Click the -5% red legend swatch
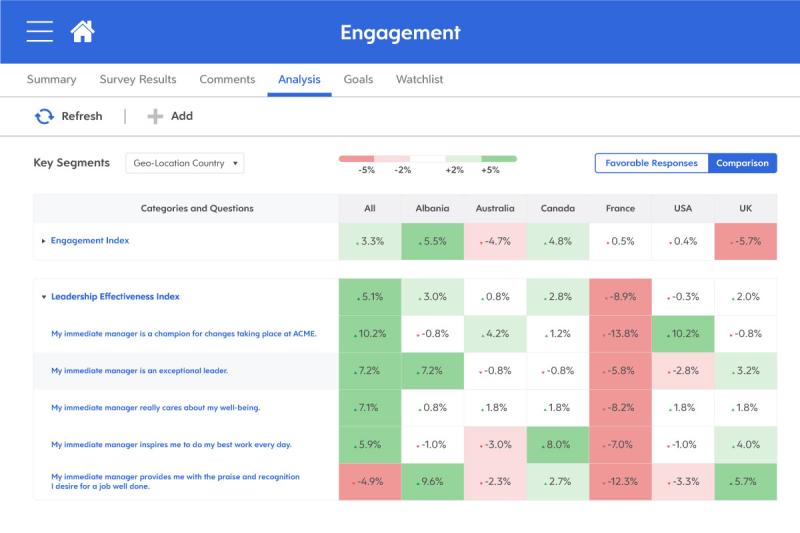The height and width of the screenshot is (533, 800). (x=357, y=159)
